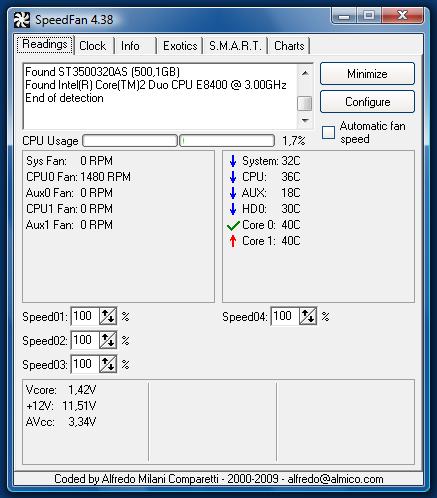Click the 'AVcc: 3,34V' voltage reading

coord(61,422)
